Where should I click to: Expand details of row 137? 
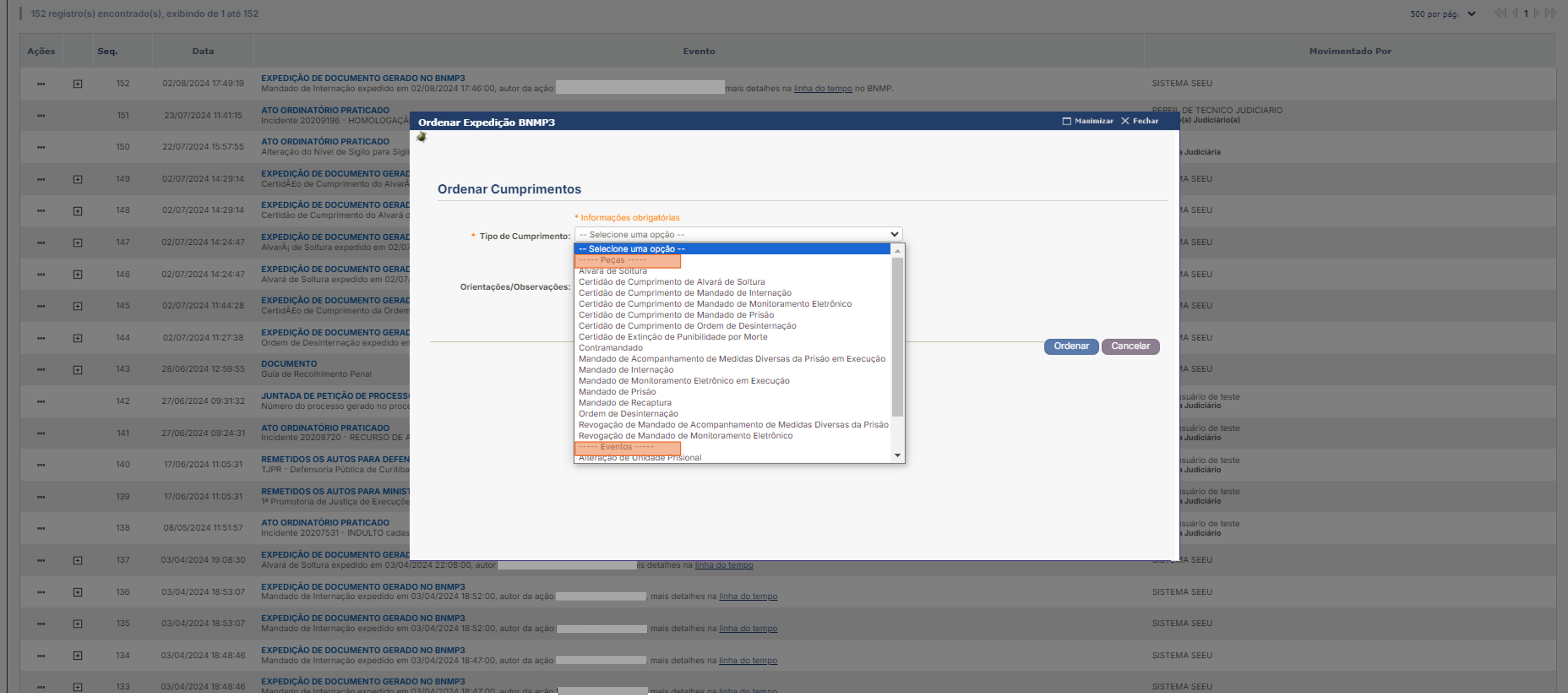[x=77, y=560]
